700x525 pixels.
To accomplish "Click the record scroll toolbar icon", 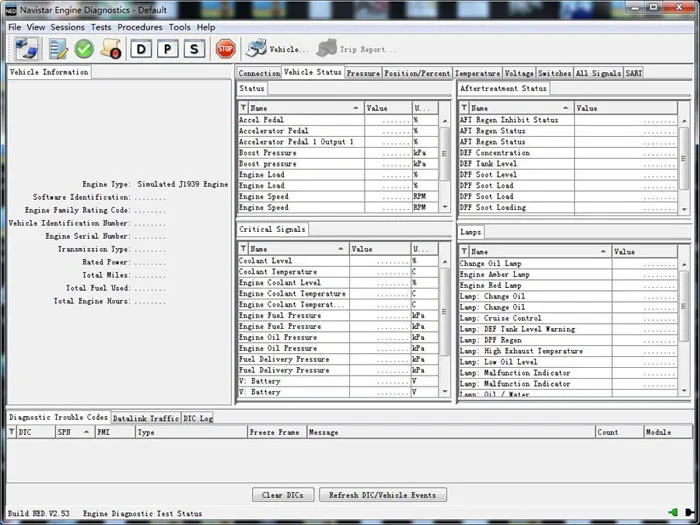I will pyautogui.click(x=111, y=49).
